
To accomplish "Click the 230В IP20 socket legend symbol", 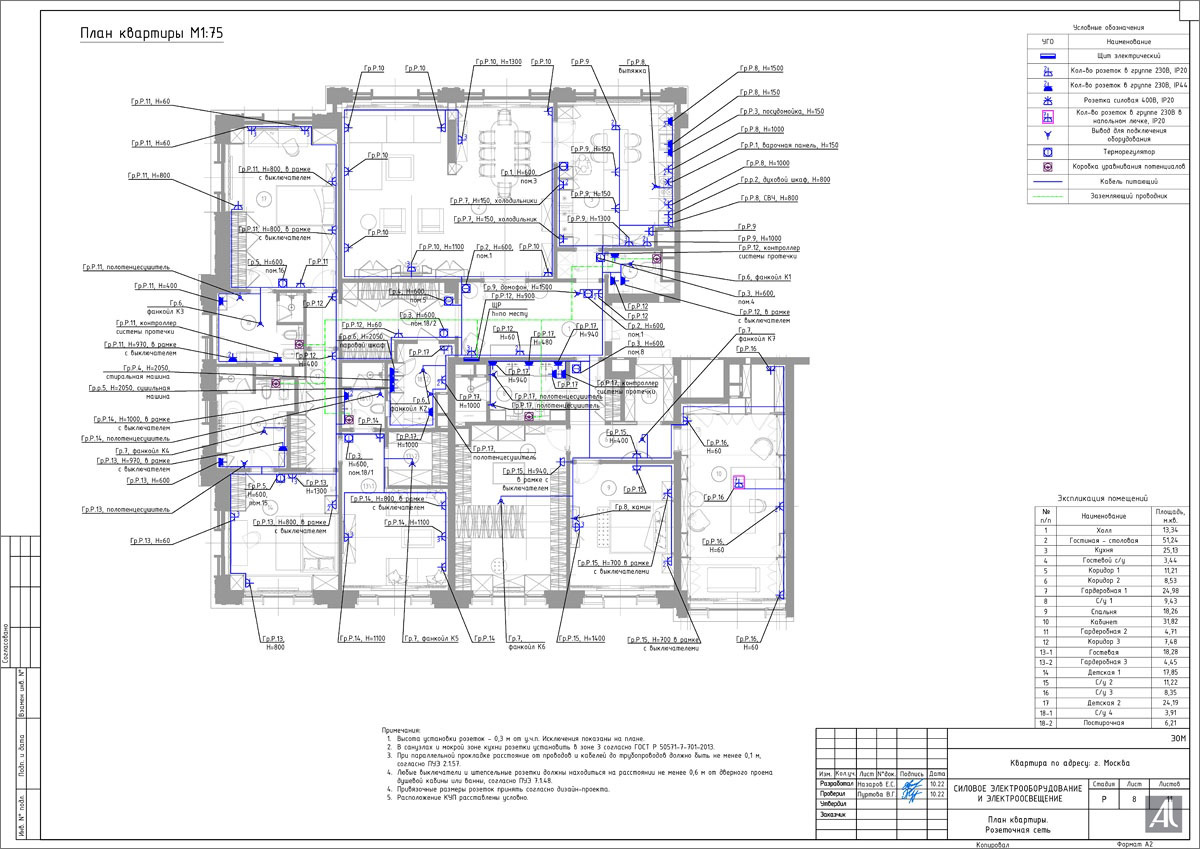I will pos(1047,72).
